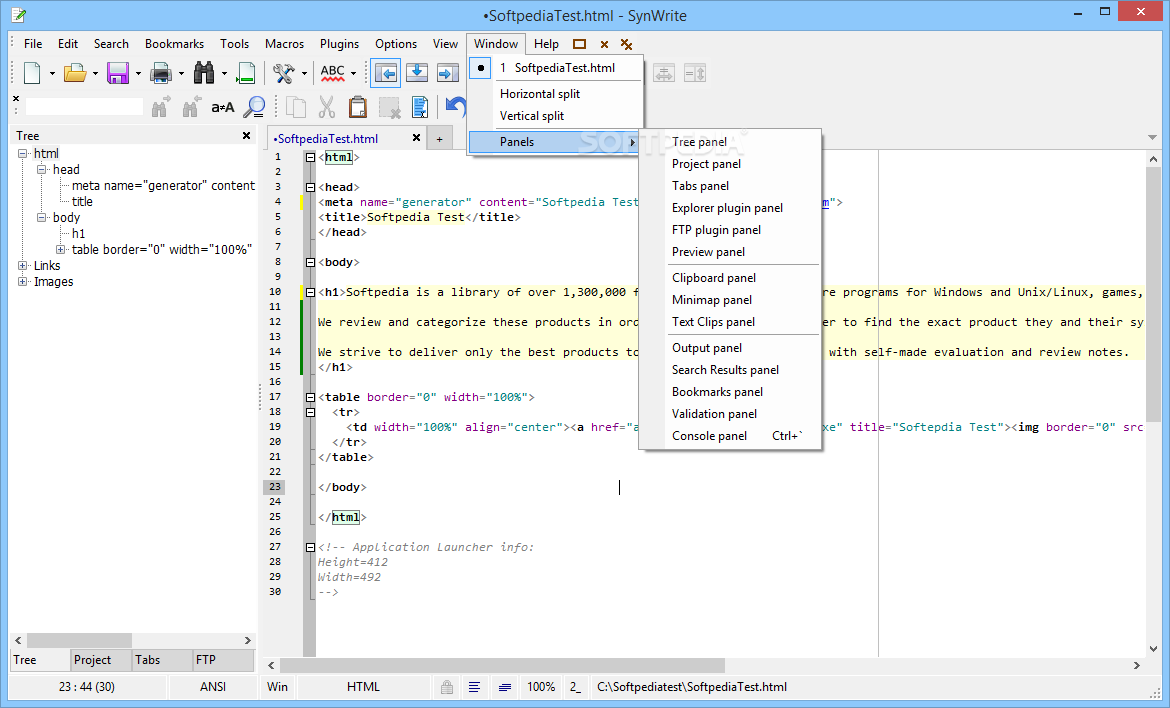The width and height of the screenshot is (1170, 708).
Task: Click the Save floppy disk icon
Action: [118, 73]
